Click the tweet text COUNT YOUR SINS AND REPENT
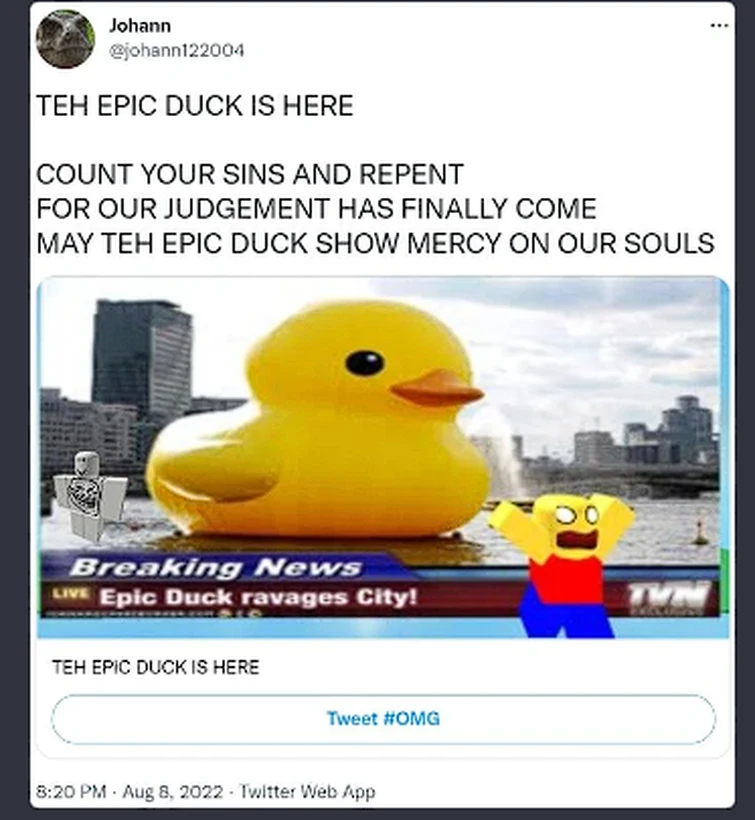The width and height of the screenshot is (755, 820). (x=250, y=174)
